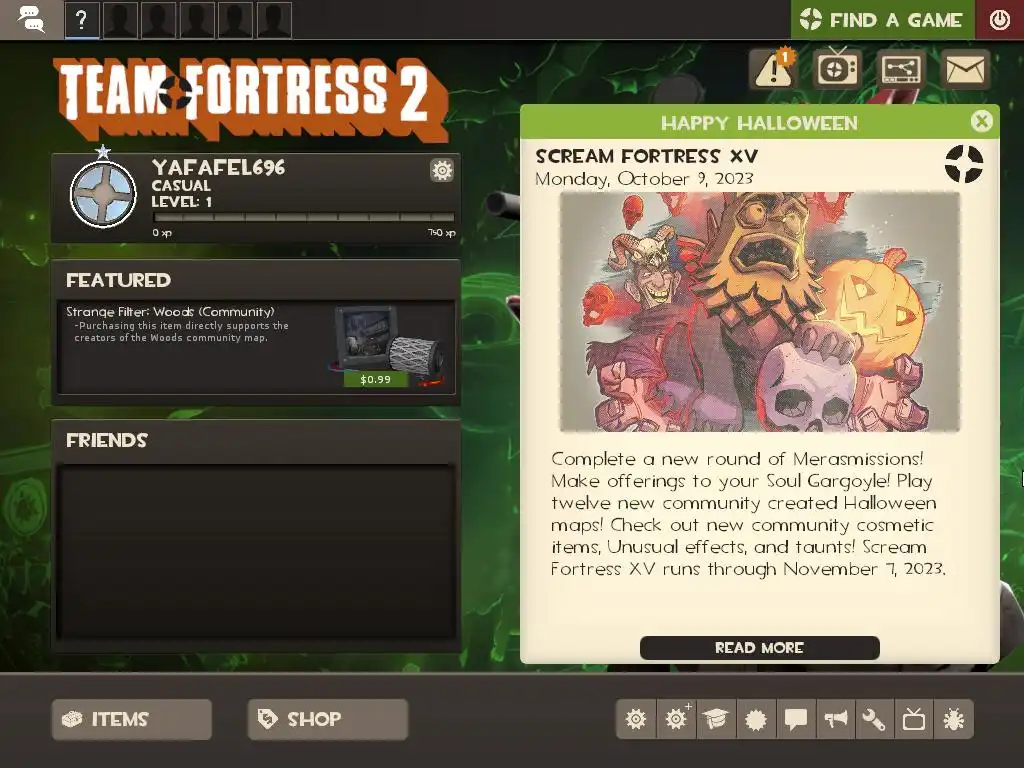Open the envelope mail messages icon
This screenshot has height=768, width=1024.
(x=965, y=69)
